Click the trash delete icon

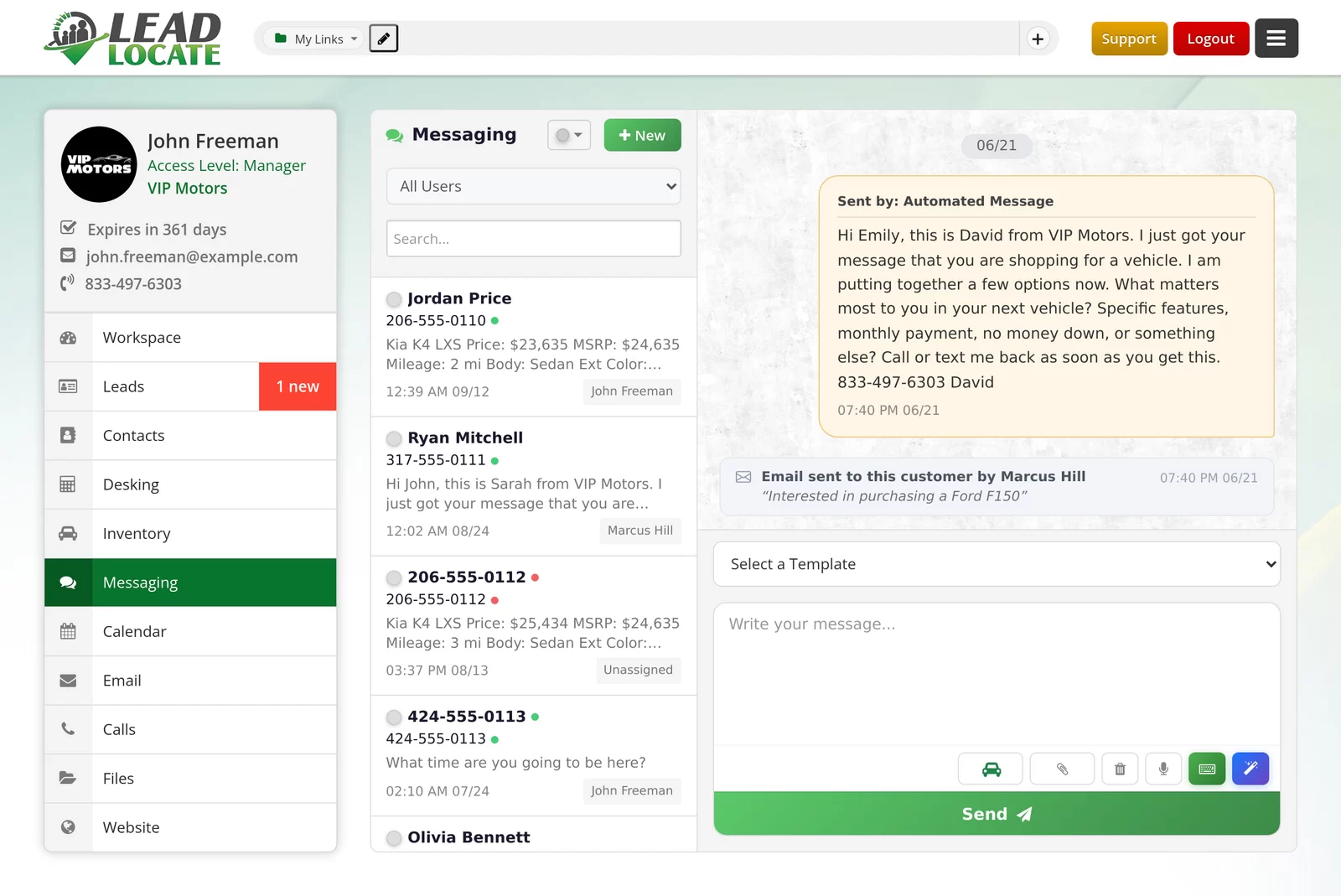pyautogui.click(x=1120, y=769)
